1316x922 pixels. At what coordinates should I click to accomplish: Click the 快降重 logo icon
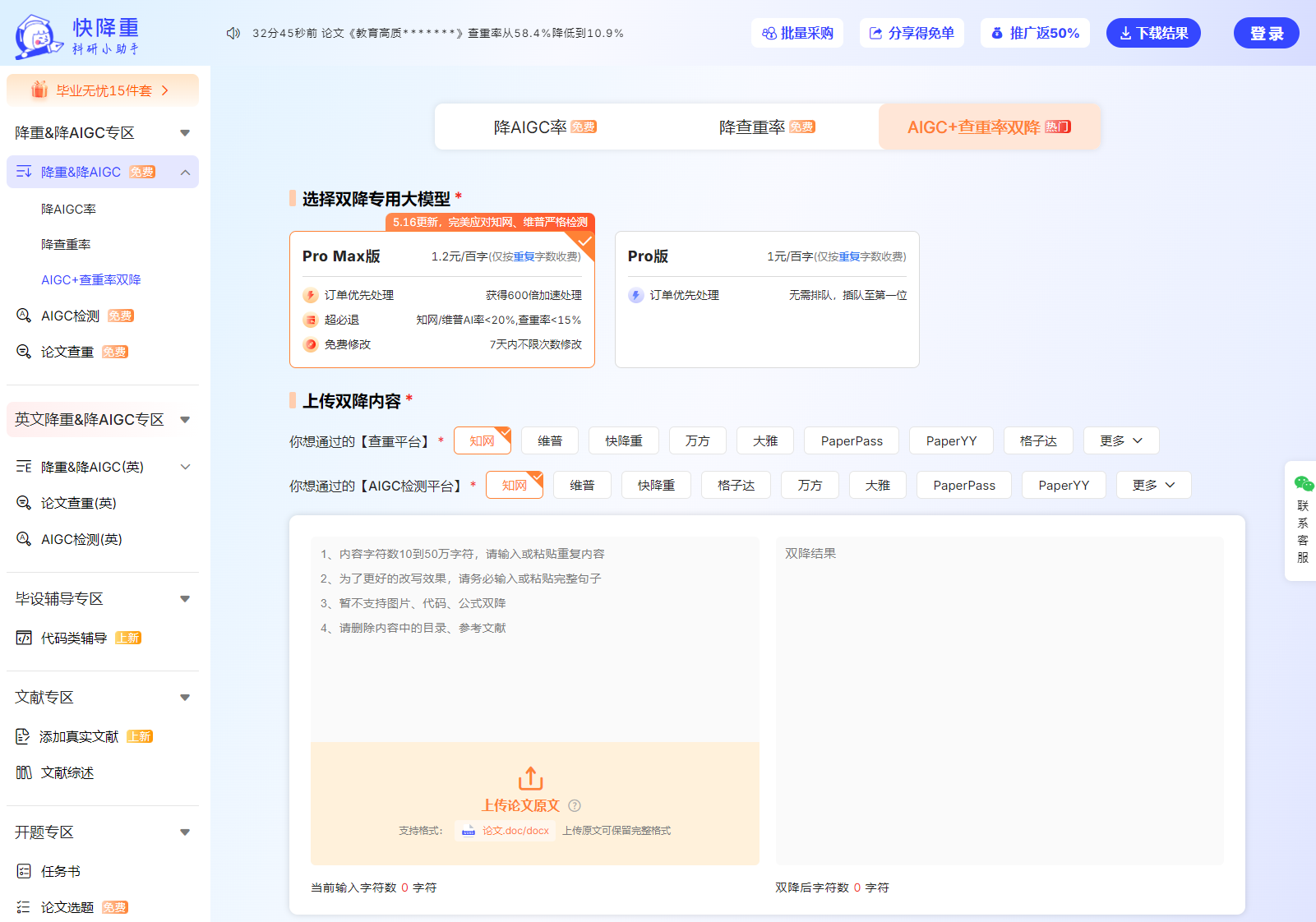click(x=39, y=36)
